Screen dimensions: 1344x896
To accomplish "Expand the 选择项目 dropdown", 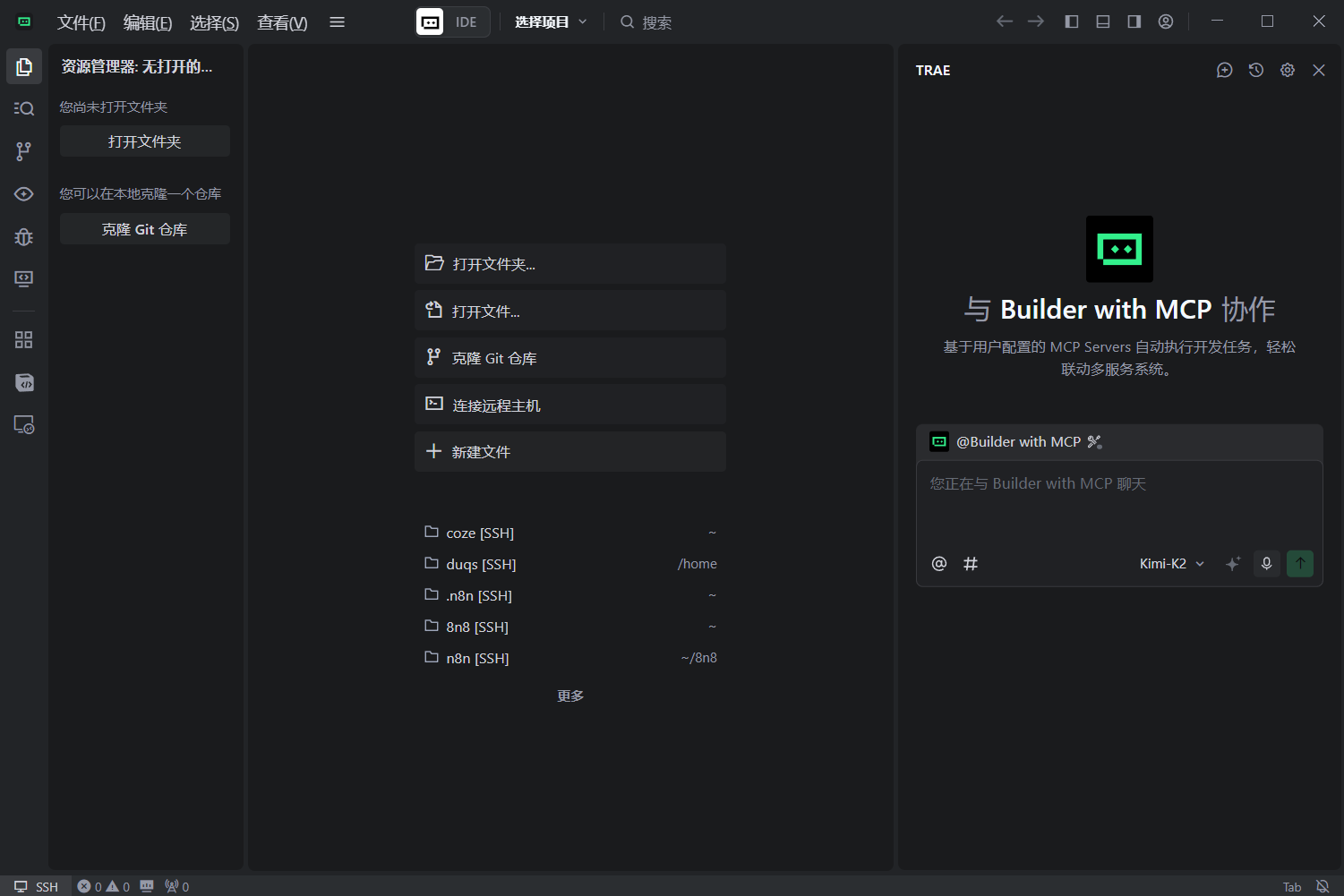I will coord(551,22).
